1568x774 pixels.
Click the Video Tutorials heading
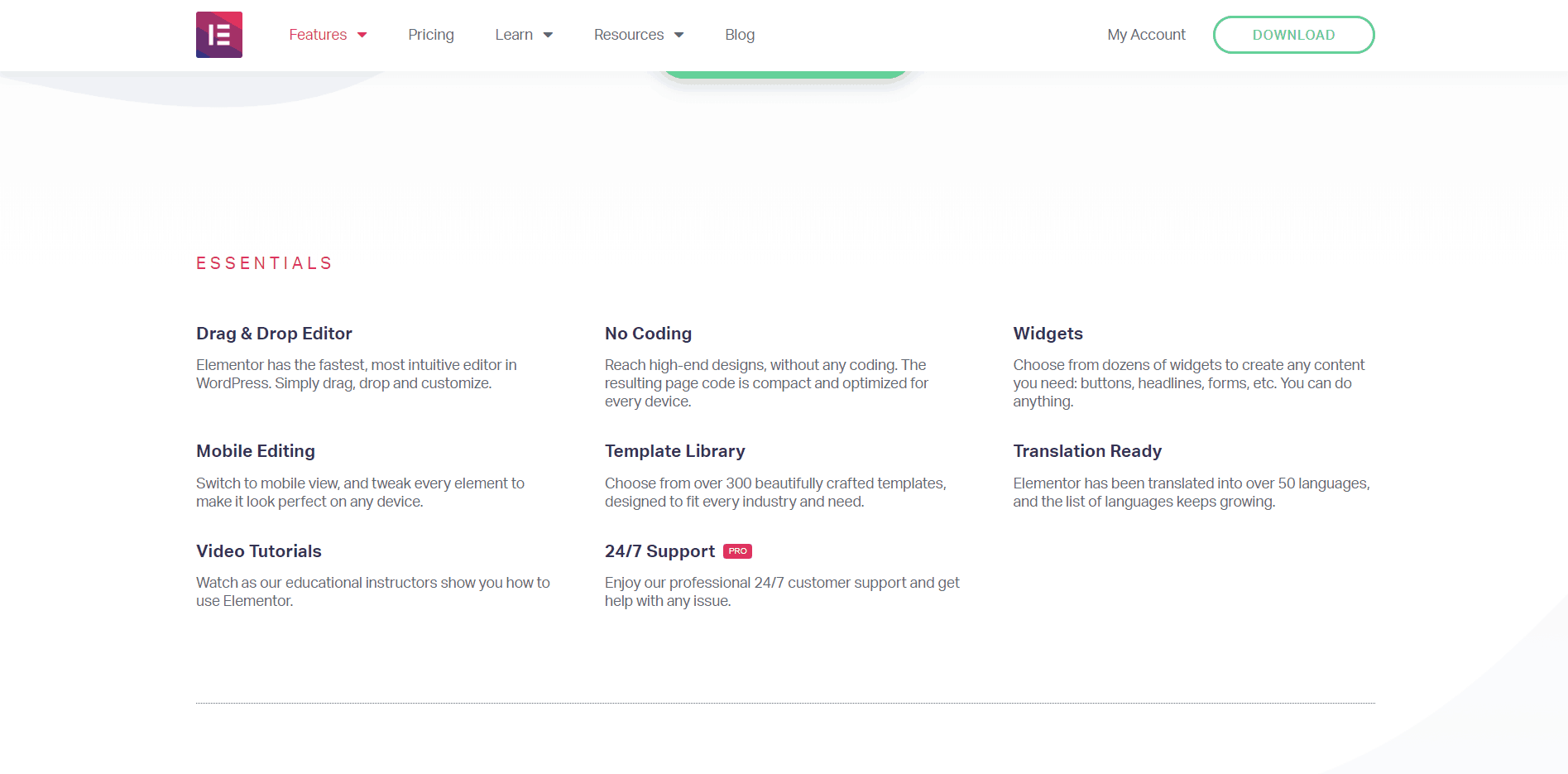coord(258,551)
